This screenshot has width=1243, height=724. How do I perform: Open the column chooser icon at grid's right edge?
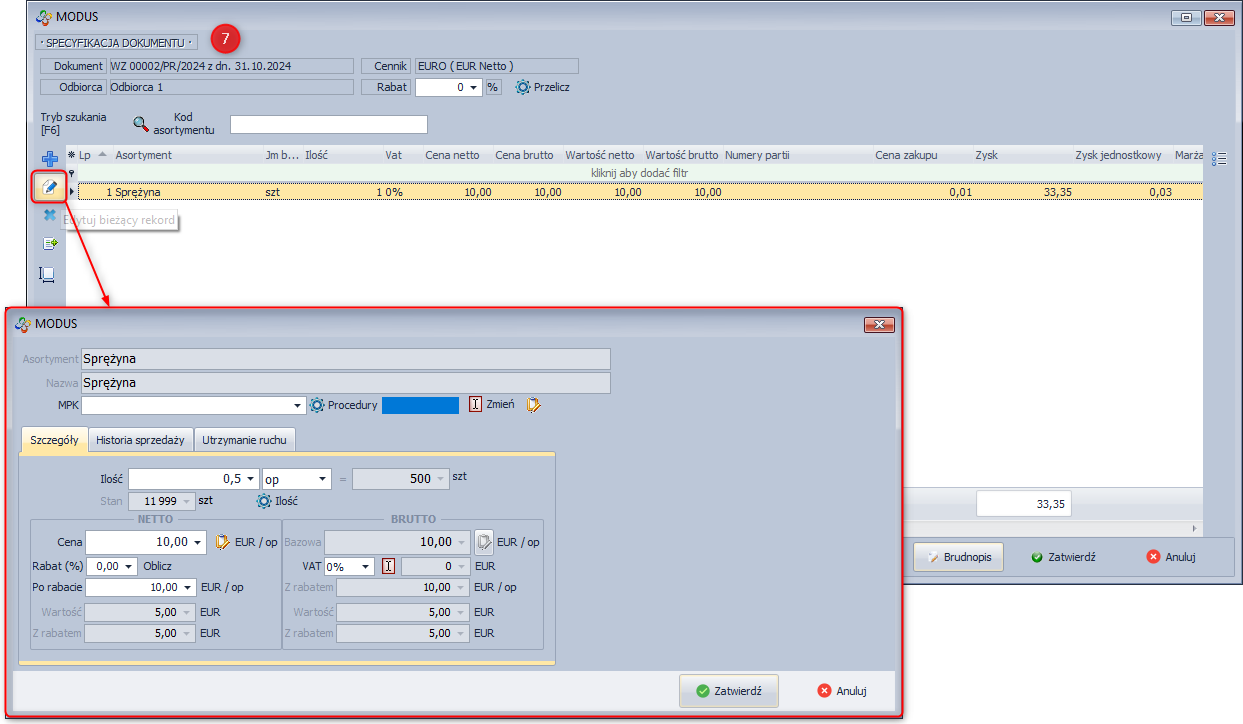[x=1218, y=159]
